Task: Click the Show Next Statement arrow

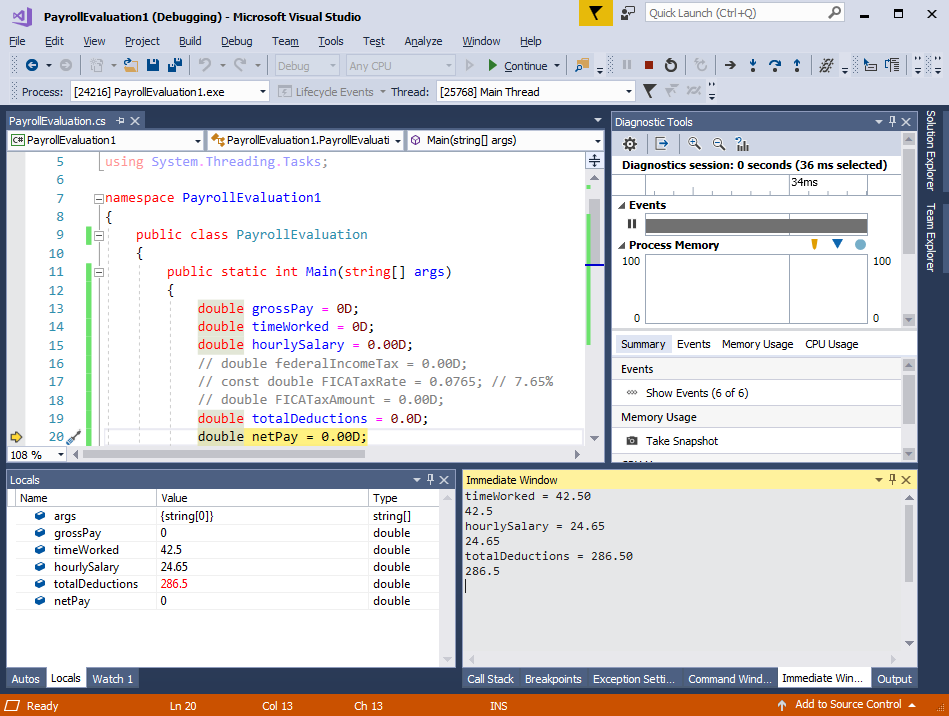Action: tap(731, 65)
